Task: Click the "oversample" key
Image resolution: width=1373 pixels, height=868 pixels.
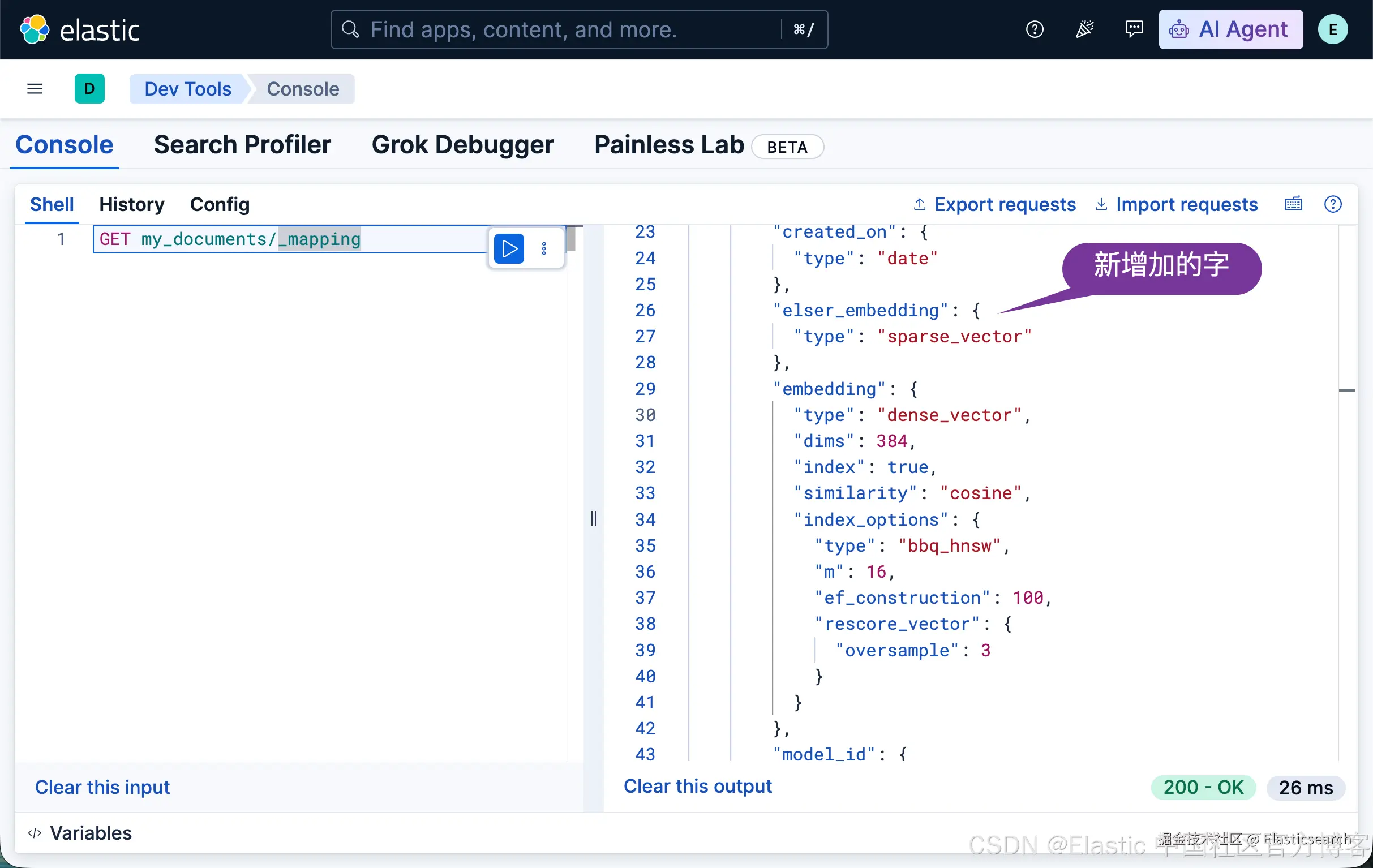Action: pos(897,650)
